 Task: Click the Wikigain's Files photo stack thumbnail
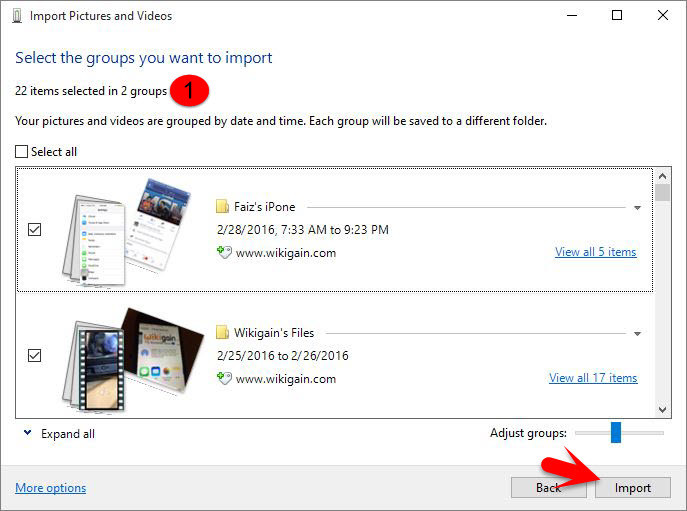coord(133,359)
